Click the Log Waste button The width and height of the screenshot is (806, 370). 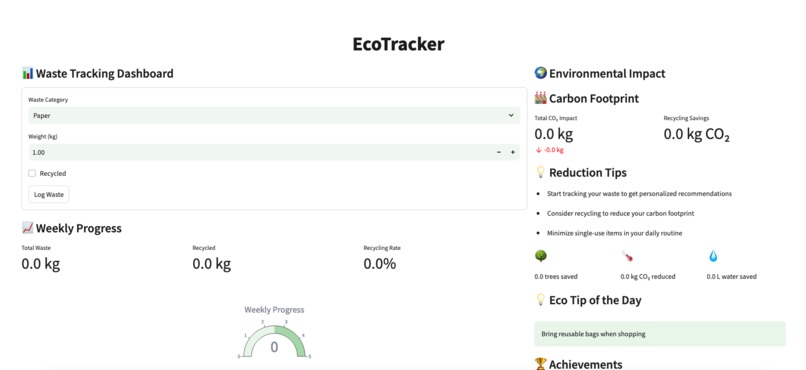pos(49,194)
